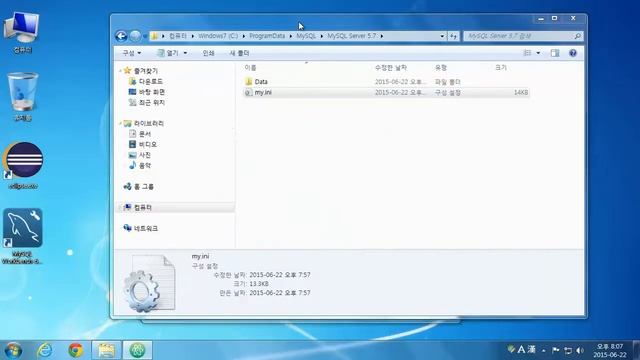Launch the MySQL Workbench desktop shortcut
The image size is (640, 360).
tap(22, 237)
